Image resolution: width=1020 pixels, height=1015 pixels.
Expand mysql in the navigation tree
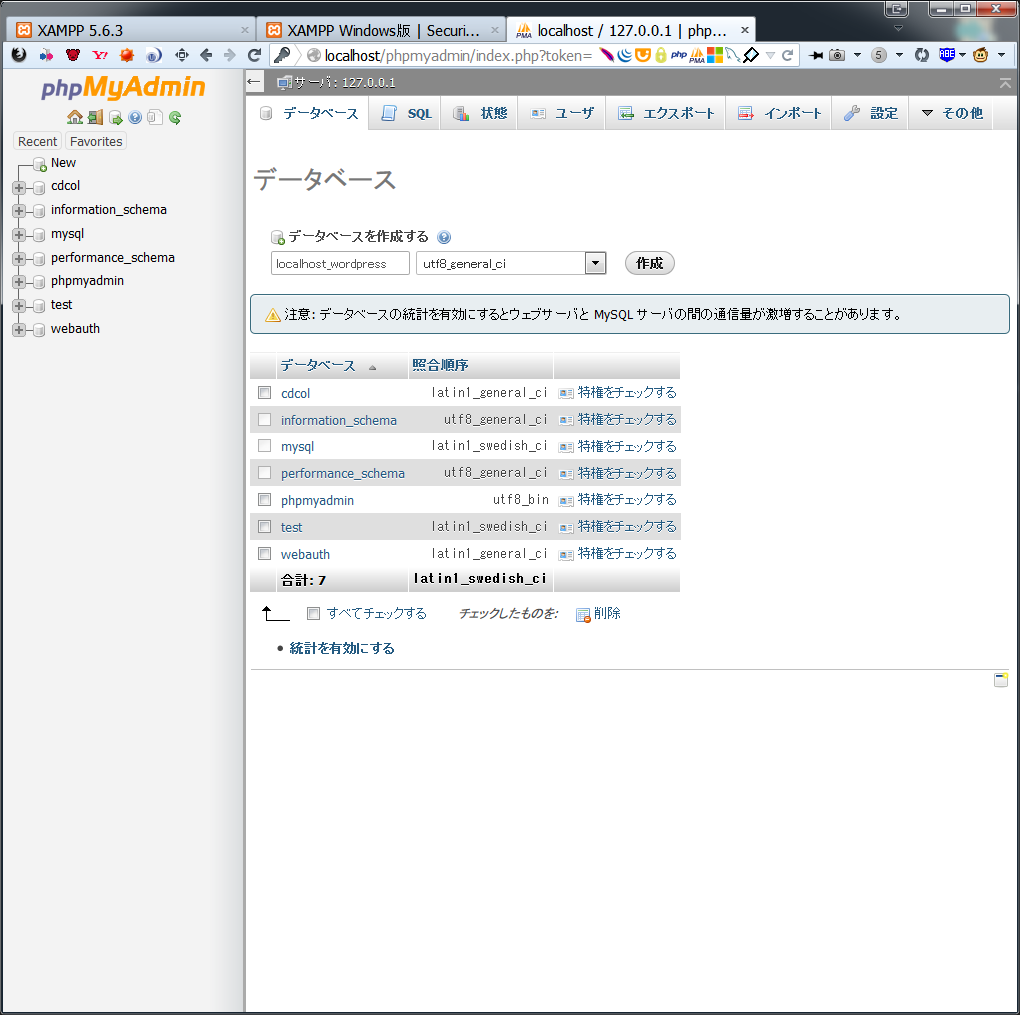click(x=19, y=236)
